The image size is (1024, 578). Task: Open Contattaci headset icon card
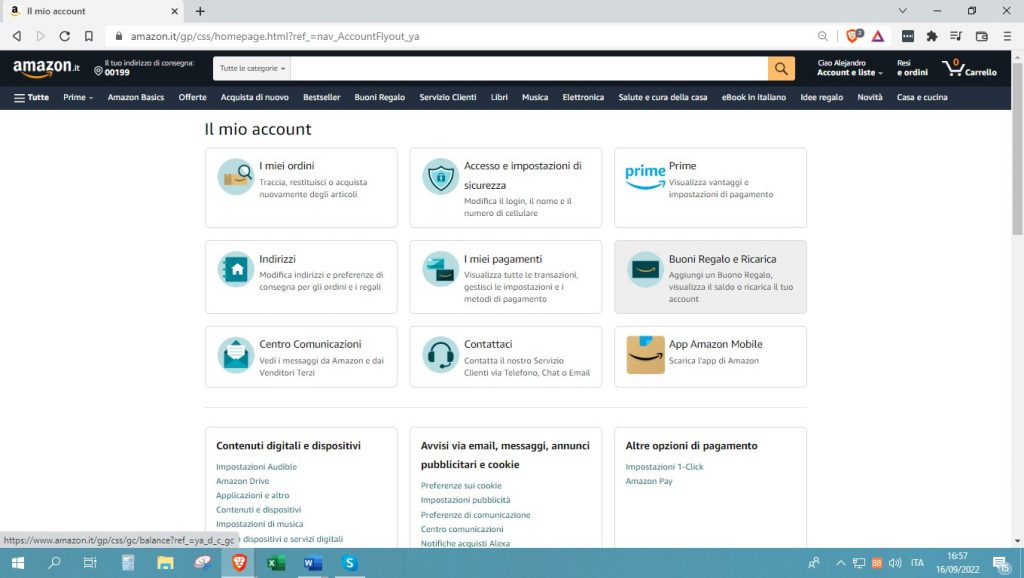505,357
